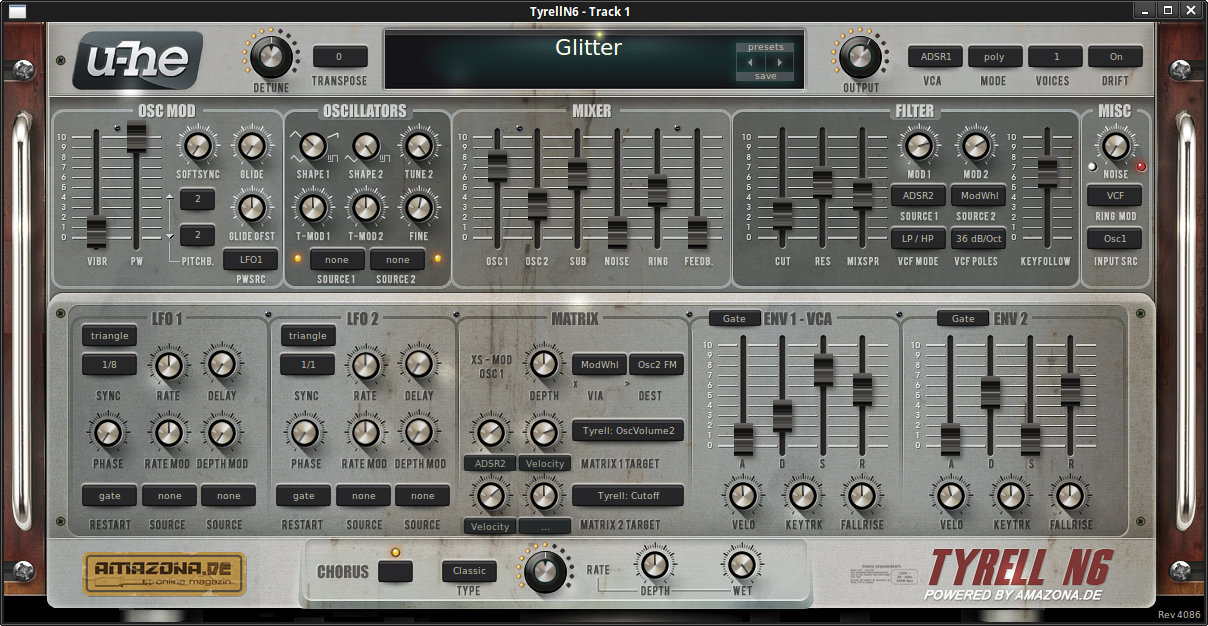Click the AMAZONA.DE logo plate
This screenshot has width=1208, height=626.
[164, 573]
